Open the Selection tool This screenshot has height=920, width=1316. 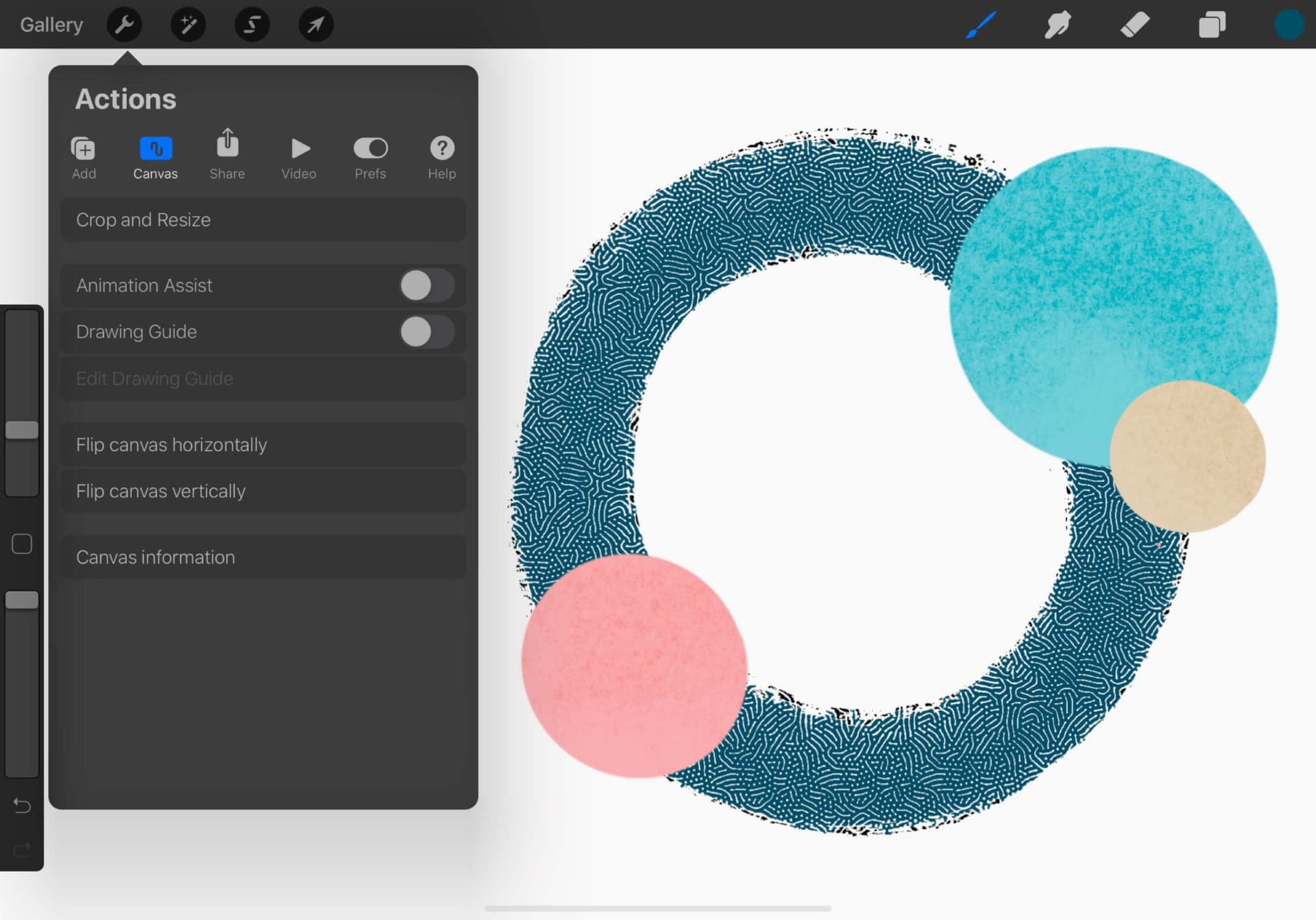pyautogui.click(x=252, y=25)
